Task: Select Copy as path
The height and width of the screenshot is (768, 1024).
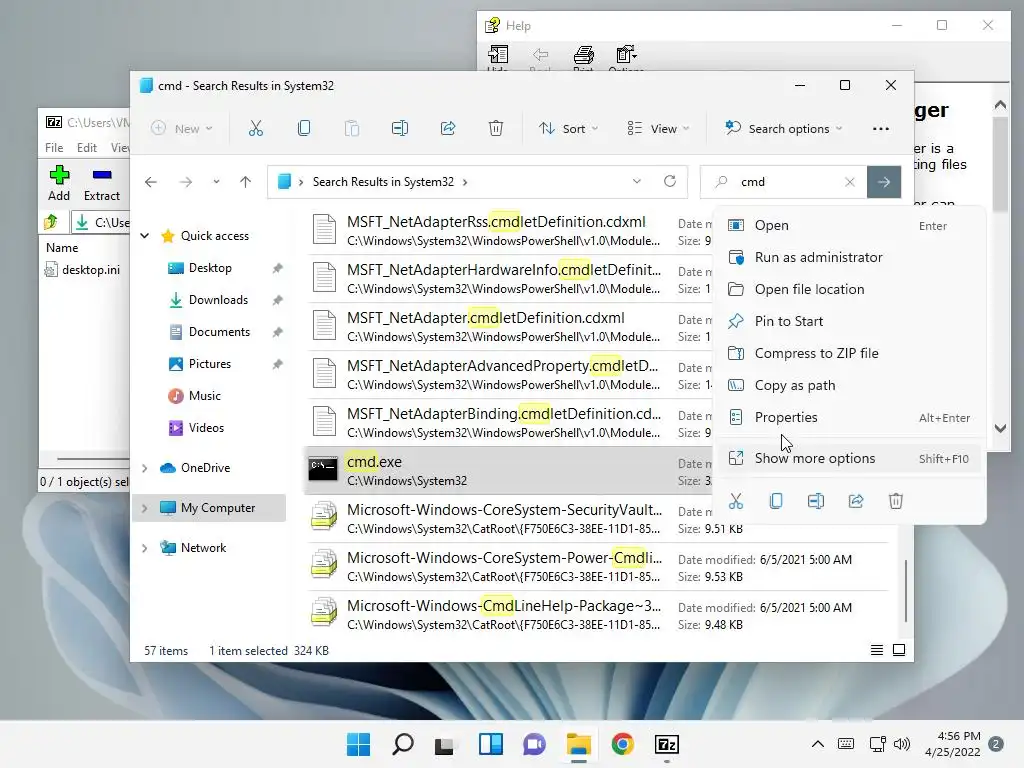Action: [850, 385]
